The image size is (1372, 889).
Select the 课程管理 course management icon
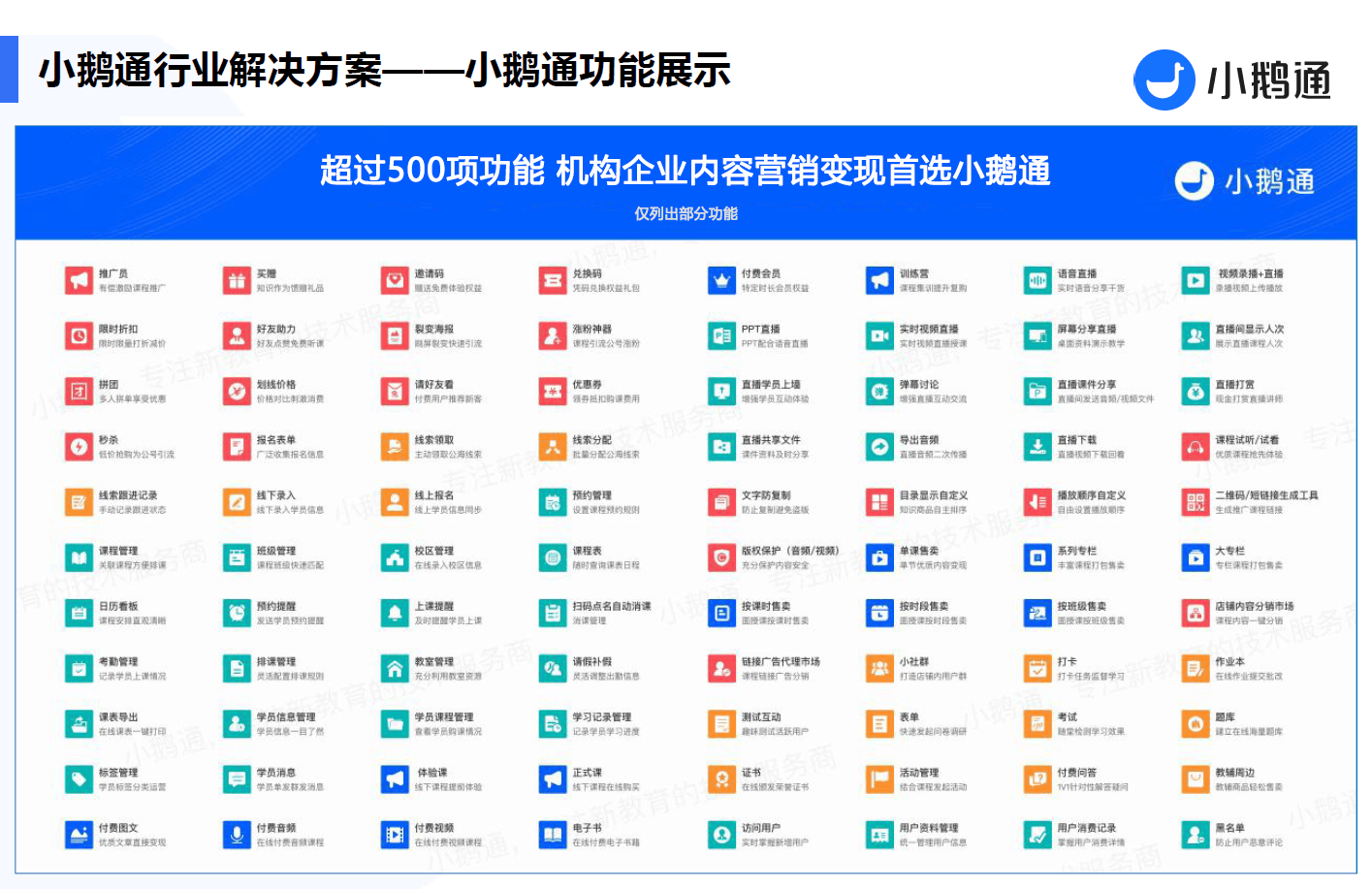pyautogui.click(x=78, y=557)
